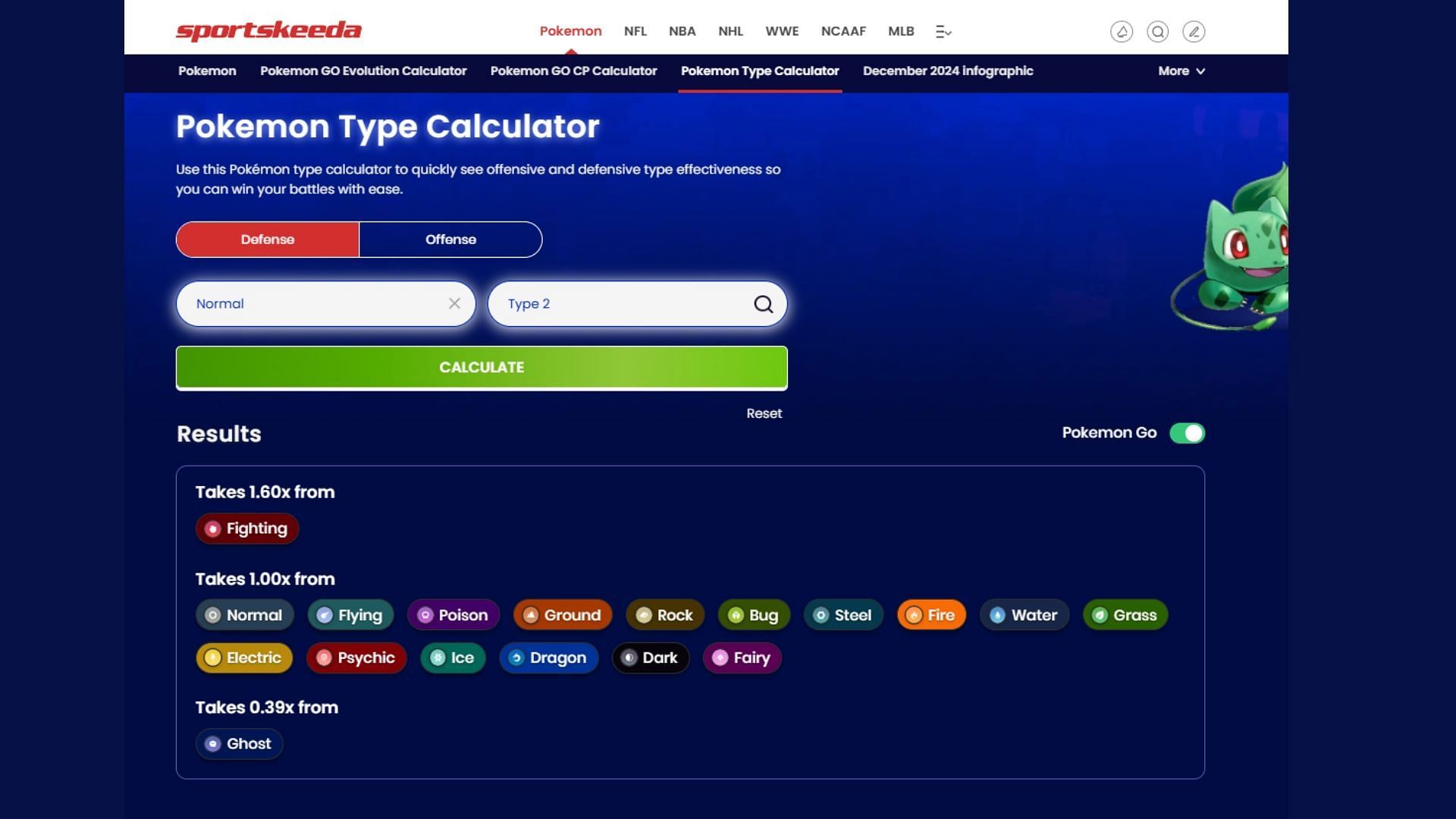Select the Grass type chip
This screenshot has height=819, width=1456.
1125,615
